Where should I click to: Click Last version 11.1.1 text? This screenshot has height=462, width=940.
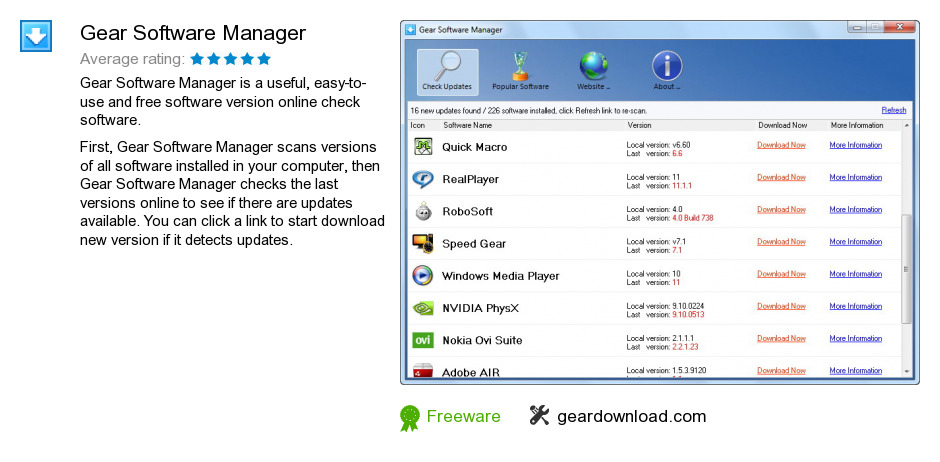coord(659,186)
